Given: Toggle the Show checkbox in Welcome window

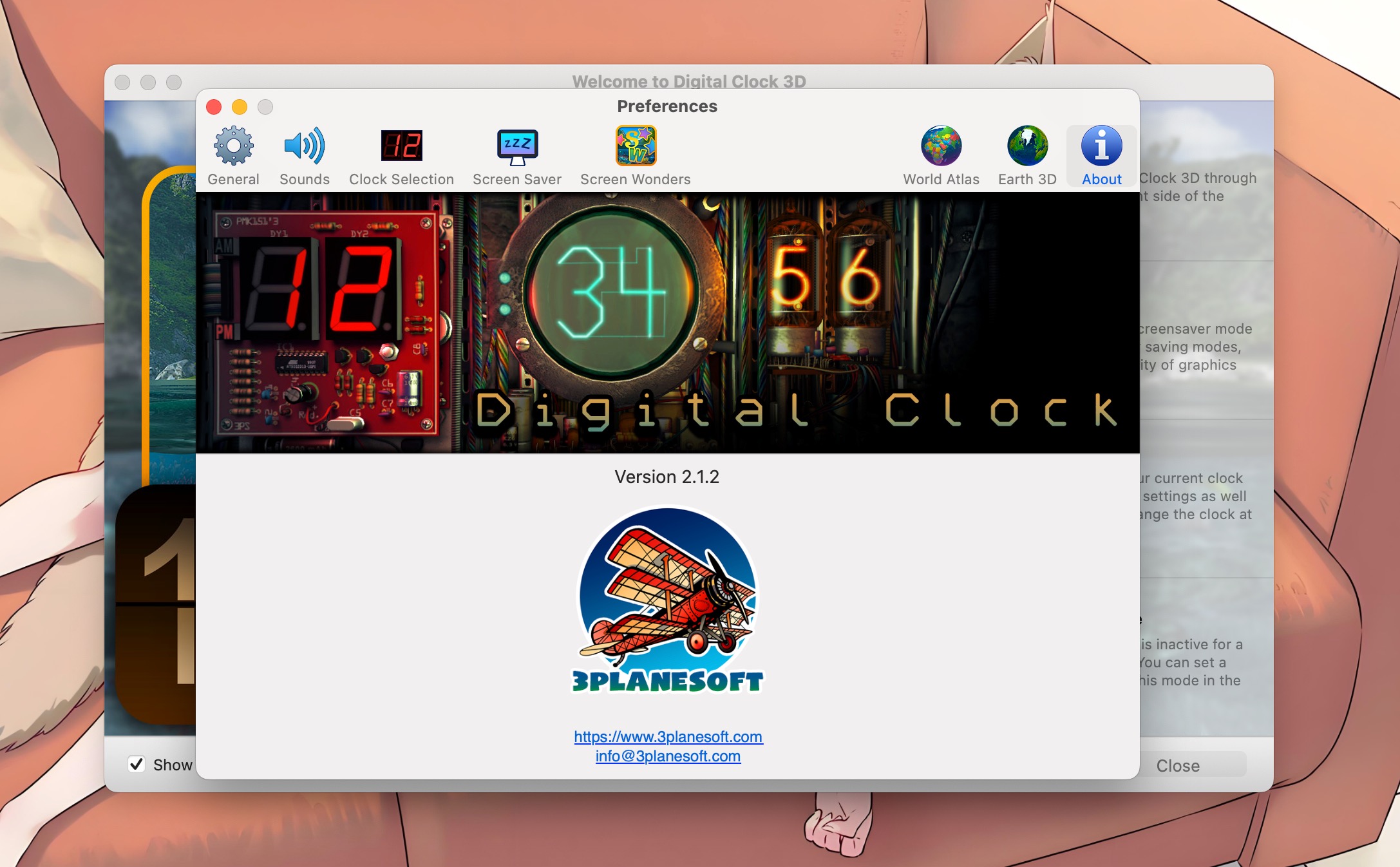Looking at the screenshot, I should [x=137, y=764].
